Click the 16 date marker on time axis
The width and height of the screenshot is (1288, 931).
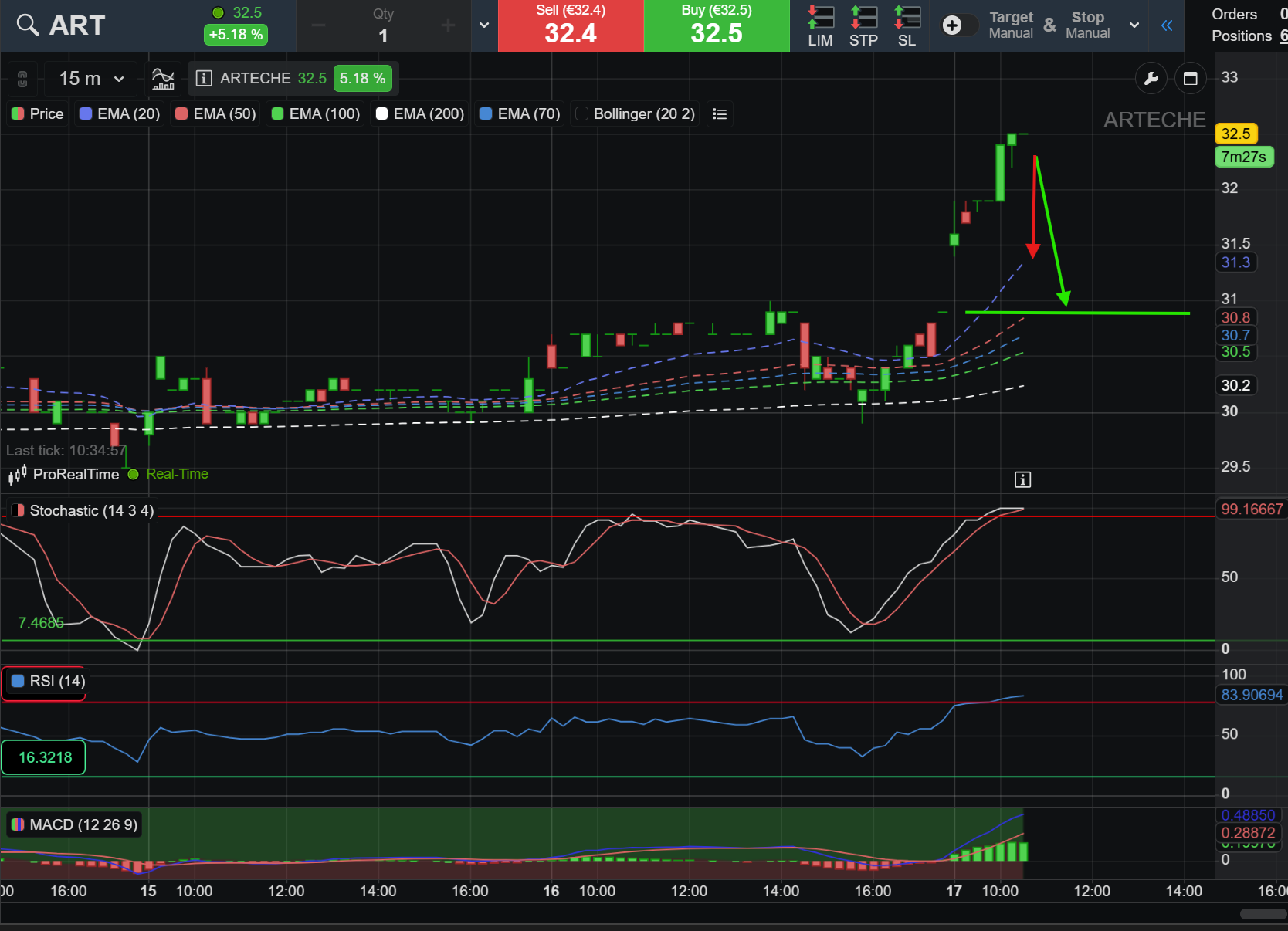[x=551, y=891]
